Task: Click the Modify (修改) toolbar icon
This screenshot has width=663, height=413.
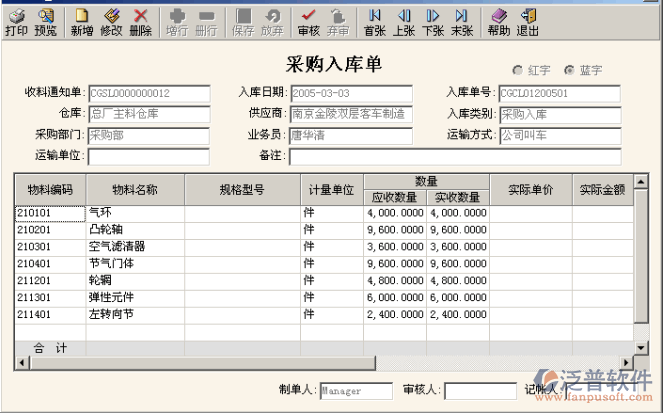Action: pos(111,22)
